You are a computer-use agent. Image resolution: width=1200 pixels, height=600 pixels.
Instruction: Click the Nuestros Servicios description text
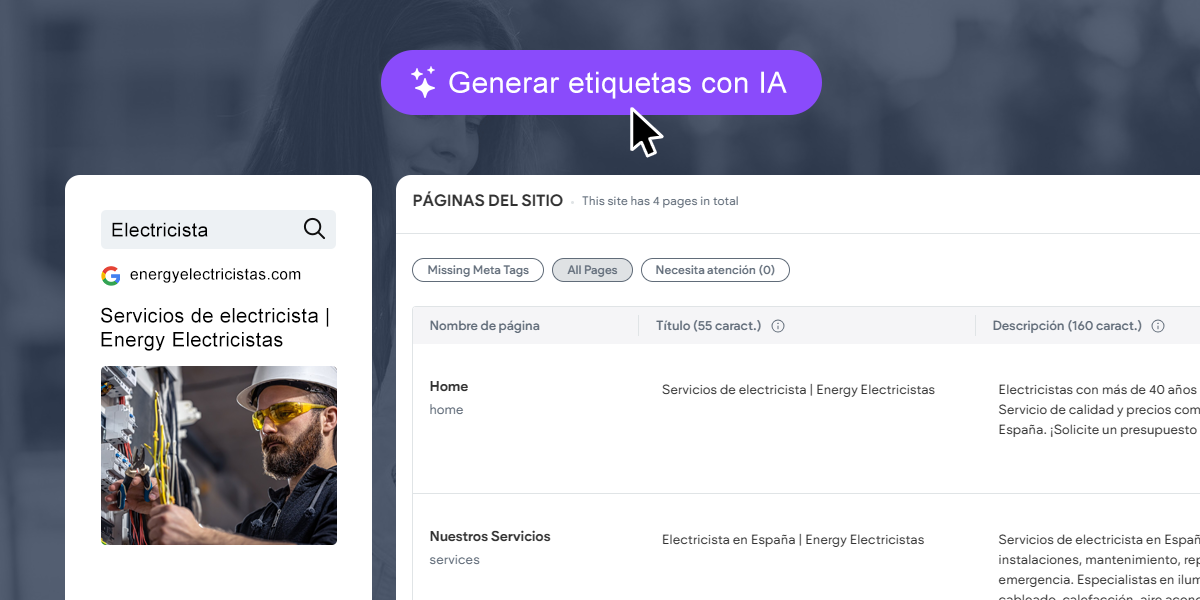pyautogui.click(x=1099, y=566)
